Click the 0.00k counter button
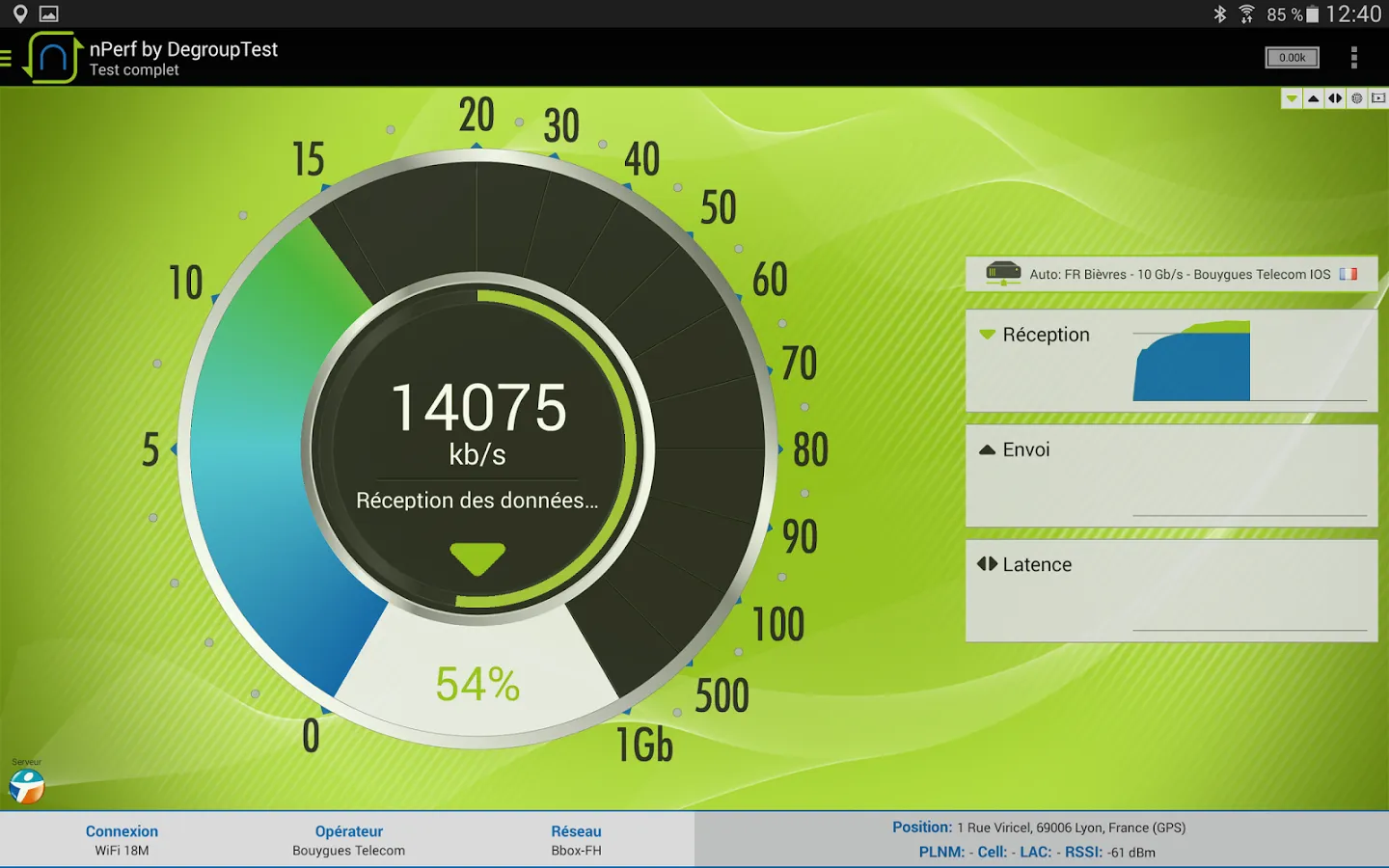Image resolution: width=1389 pixels, height=868 pixels. coord(1292,58)
